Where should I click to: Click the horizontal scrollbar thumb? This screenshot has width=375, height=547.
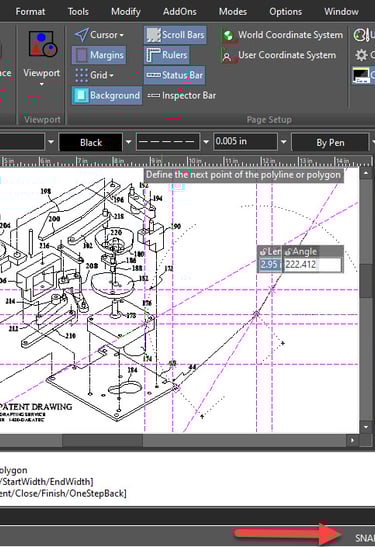click(x=103, y=440)
